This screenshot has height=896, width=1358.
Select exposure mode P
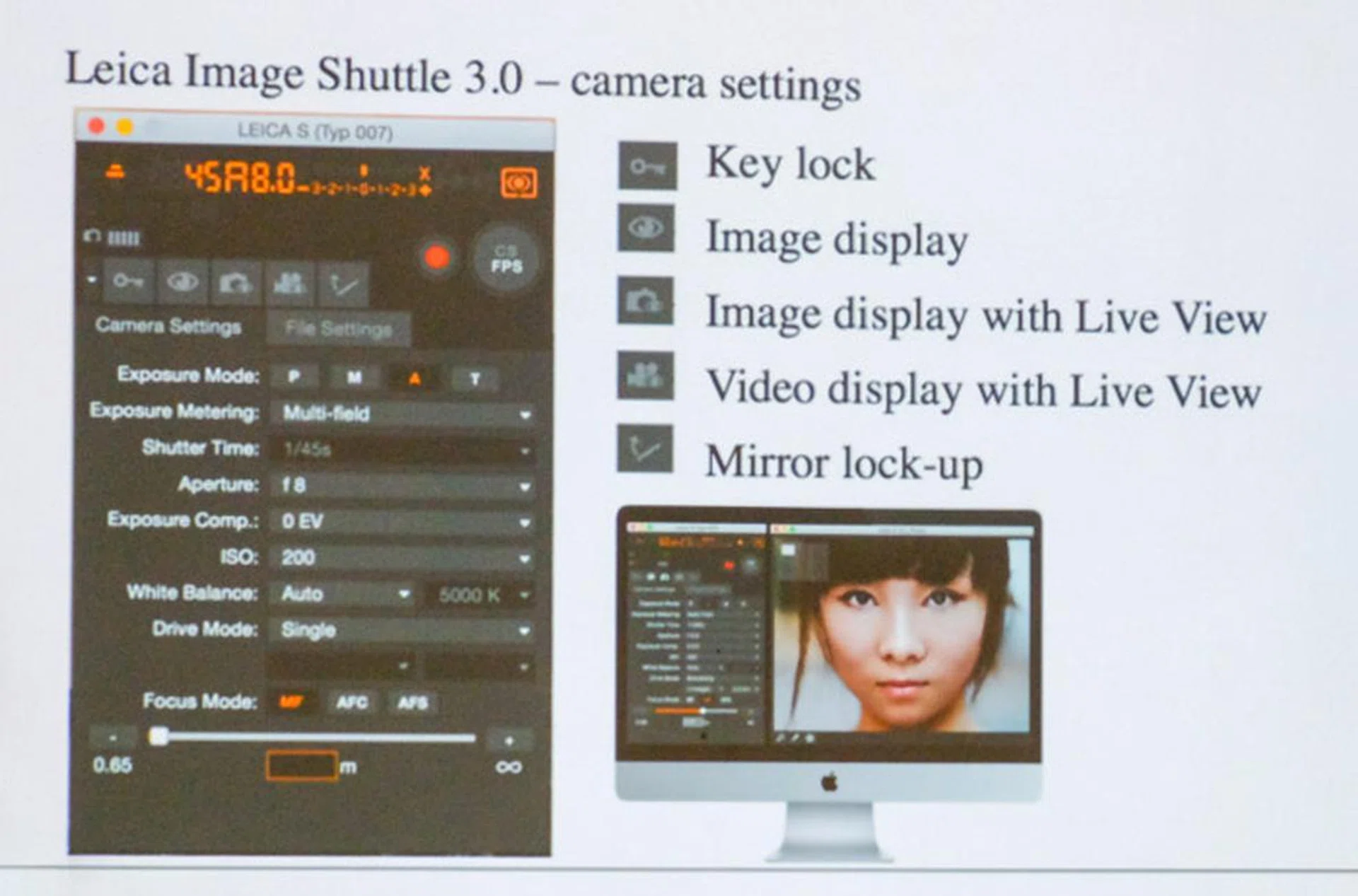[x=294, y=377]
